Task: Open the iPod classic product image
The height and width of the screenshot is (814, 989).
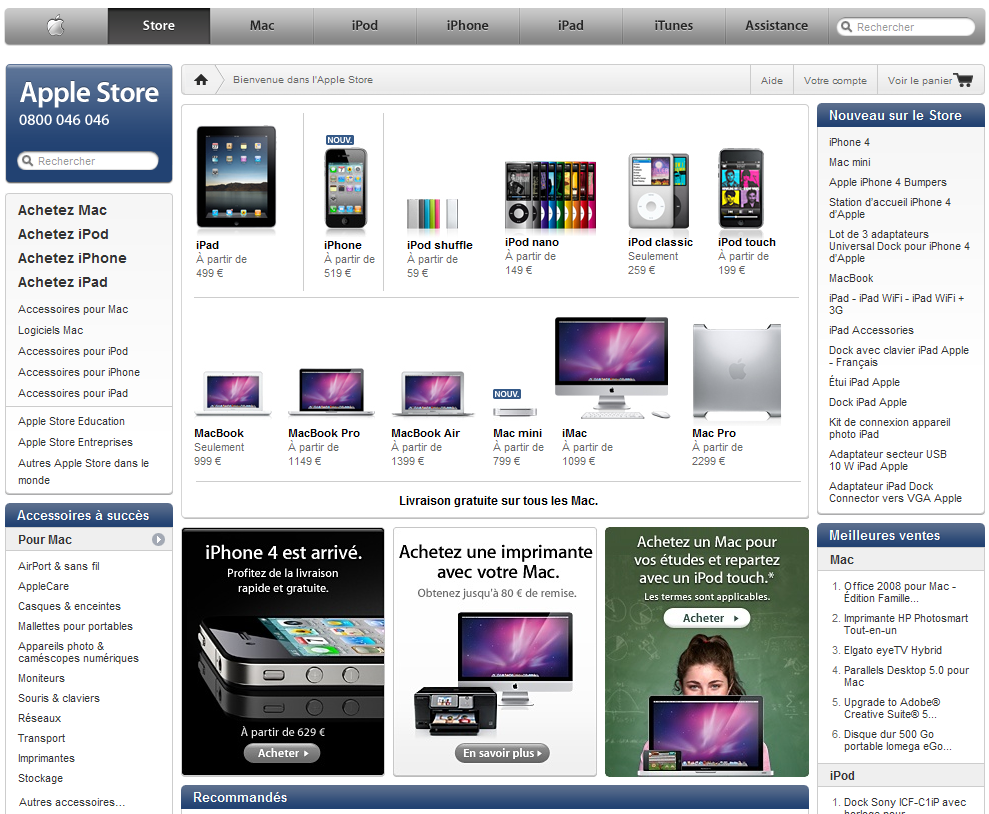Action: tap(658, 190)
